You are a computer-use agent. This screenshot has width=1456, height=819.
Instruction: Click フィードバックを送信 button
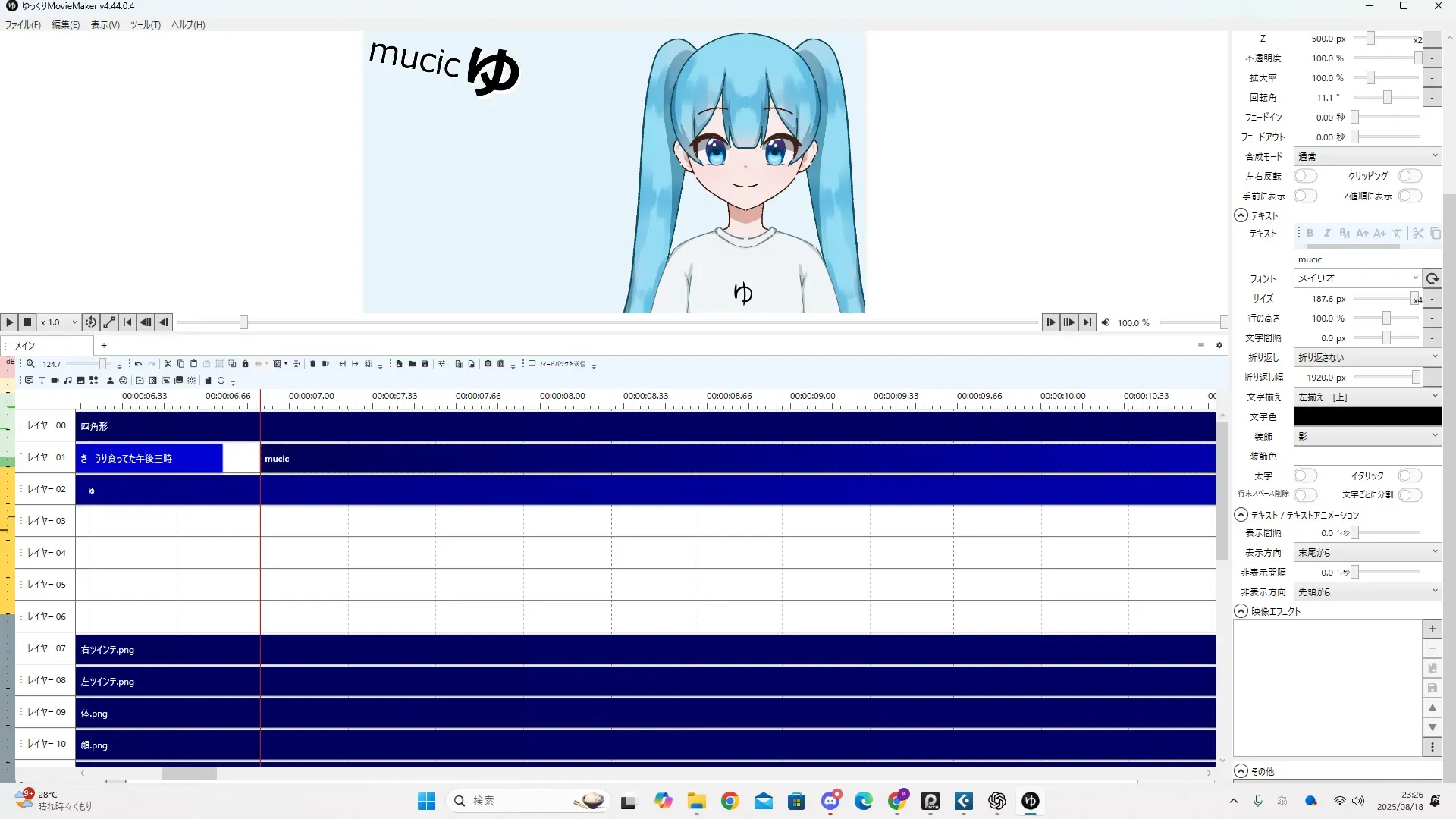(x=557, y=364)
